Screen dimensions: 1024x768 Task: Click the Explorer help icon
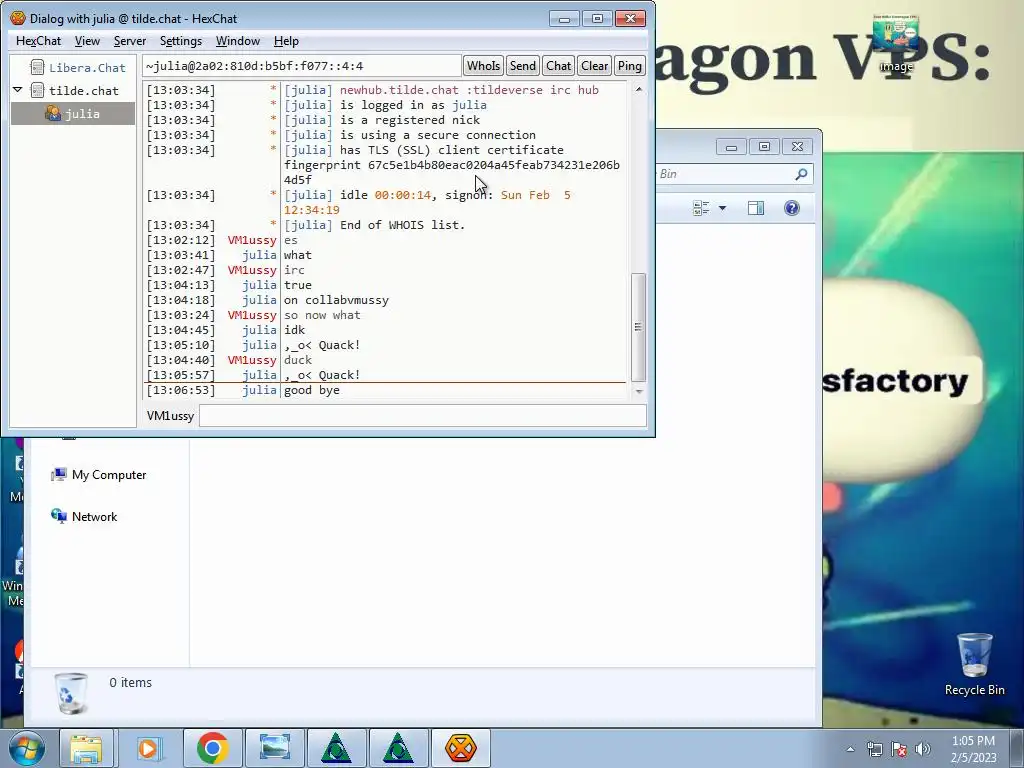[792, 208]
